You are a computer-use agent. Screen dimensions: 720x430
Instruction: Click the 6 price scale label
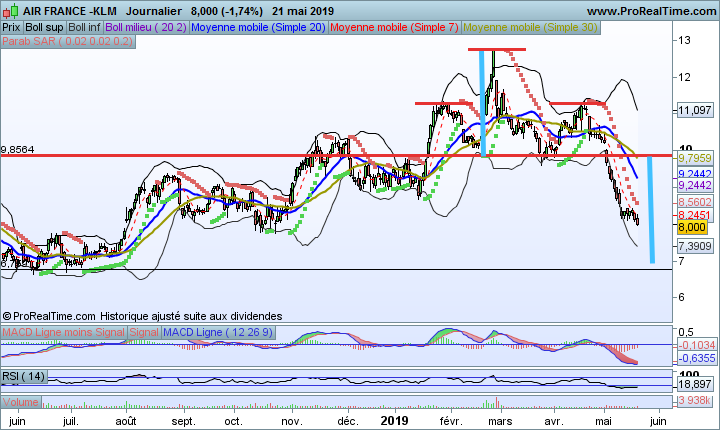pyautogui.click(x=681, y=297)
